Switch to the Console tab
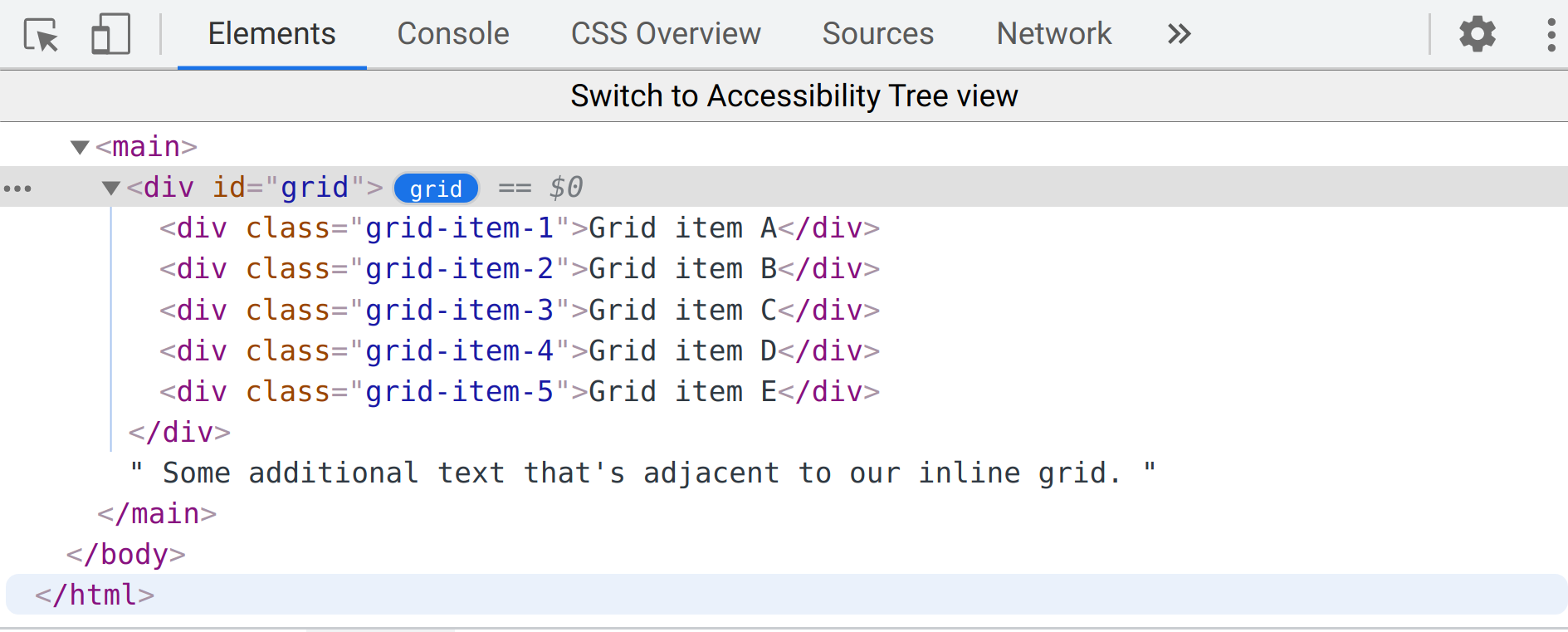This screenshot has height=632, width=1568. pos(453,34)
